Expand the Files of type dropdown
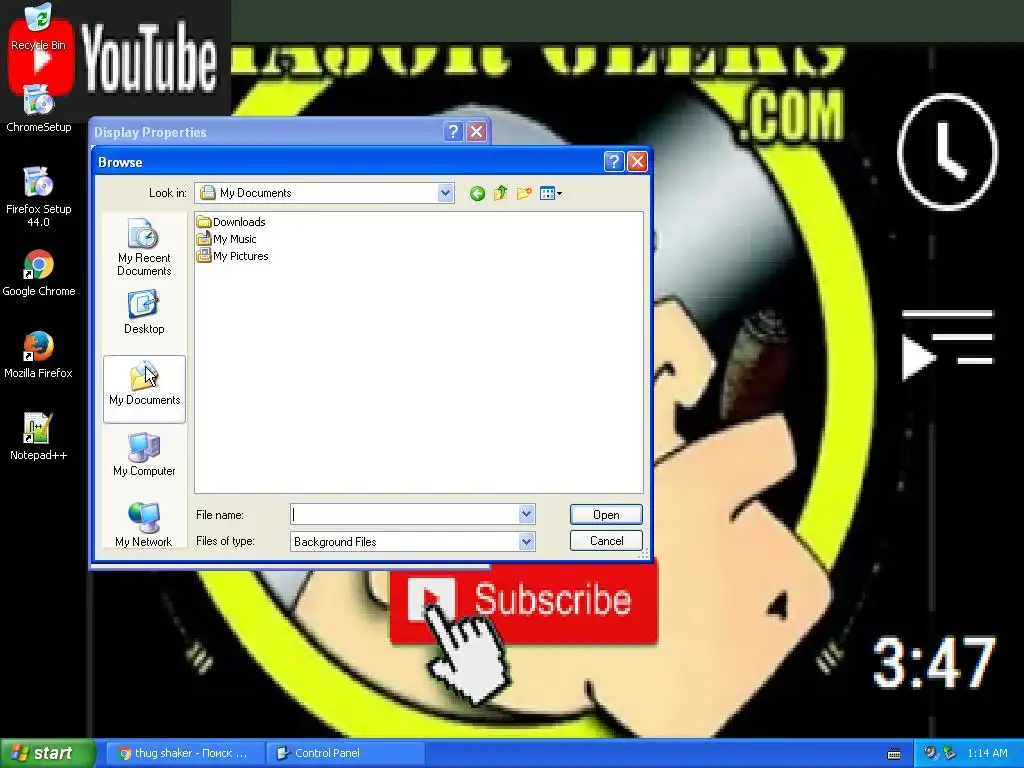The height and width of the screenshot is (768, 1024). [x=526, y=541]
